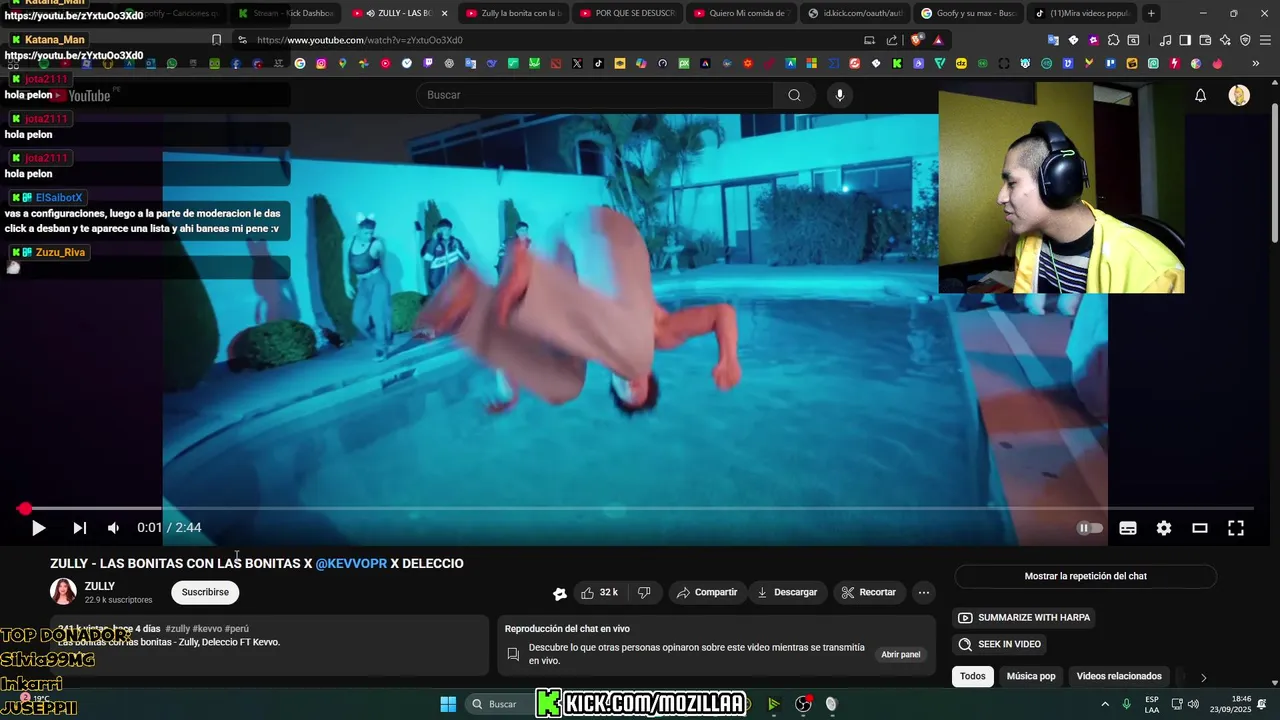Image resolution: width=1280 pixels, height=720 pixels.
Task: Open video player settings gear
Action: pos(1164,528)
